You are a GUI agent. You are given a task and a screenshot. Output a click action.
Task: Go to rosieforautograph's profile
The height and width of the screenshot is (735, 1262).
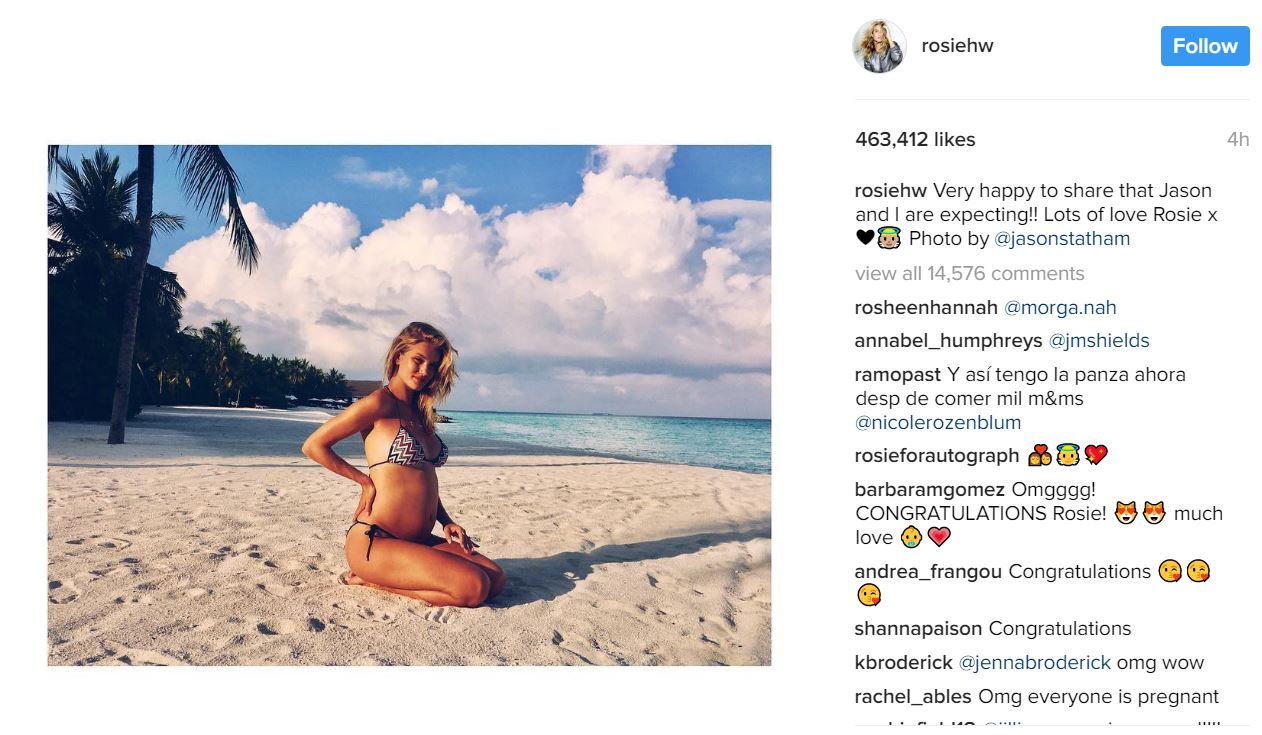[x=936, y=456]
